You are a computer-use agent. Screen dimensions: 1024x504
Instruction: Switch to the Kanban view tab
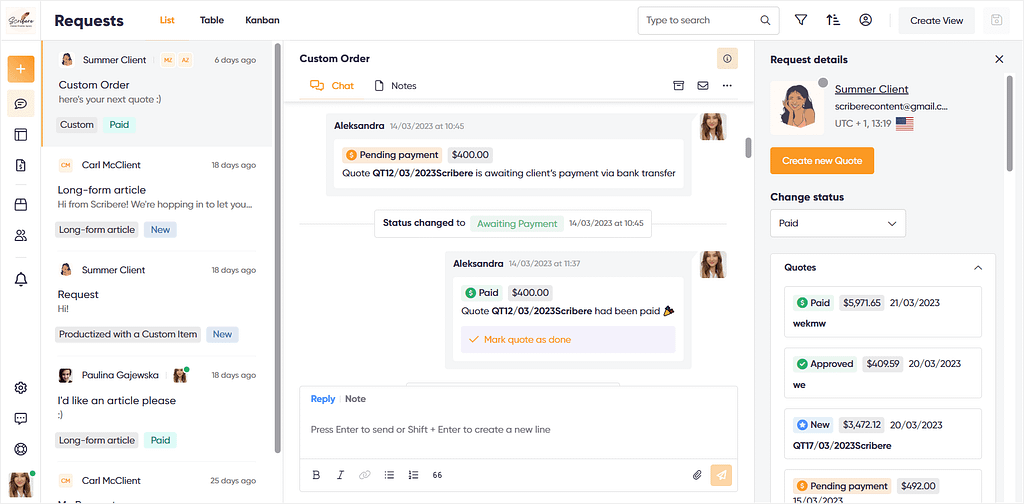[263, 20]
